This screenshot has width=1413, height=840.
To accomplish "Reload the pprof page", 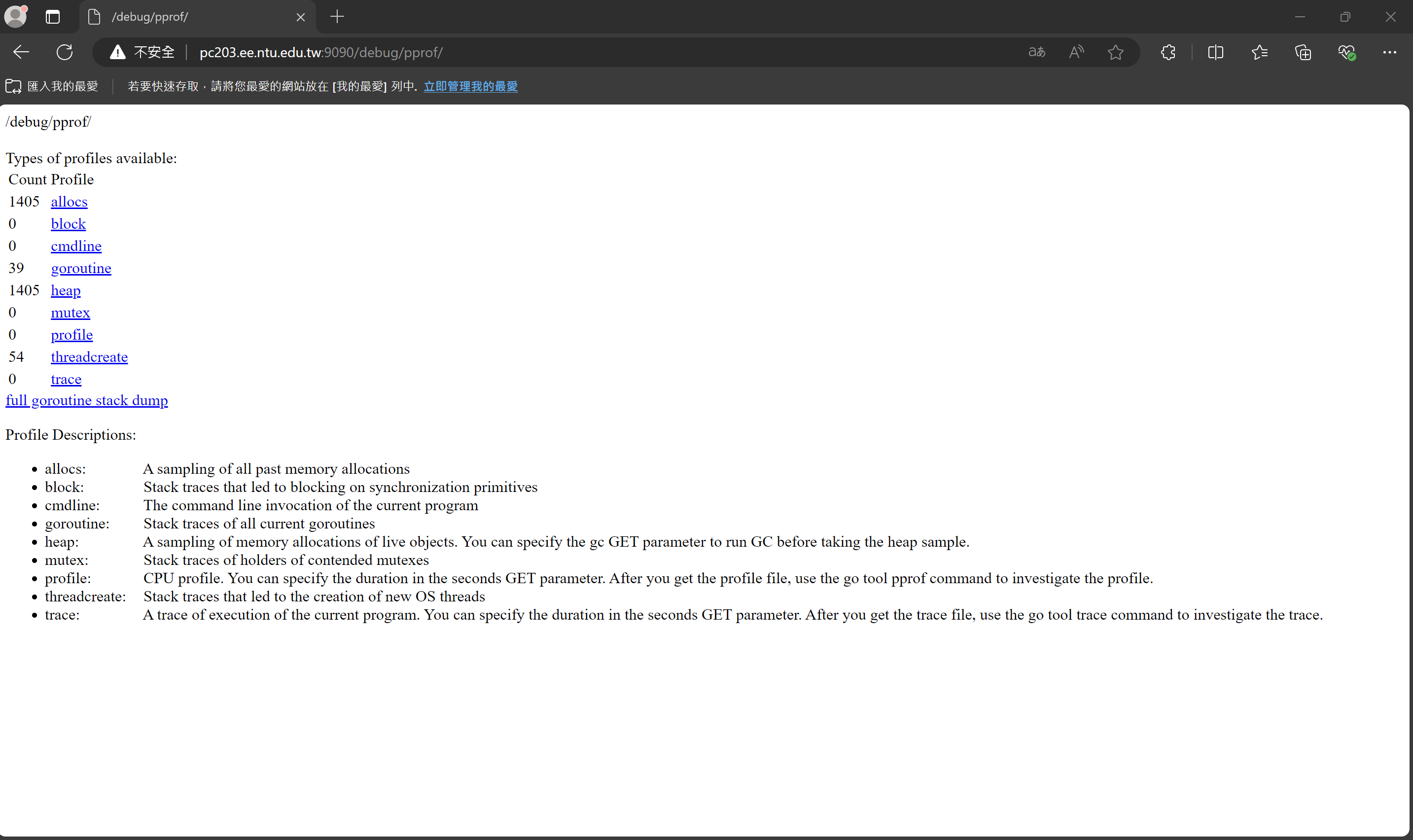I will point(65,52).
